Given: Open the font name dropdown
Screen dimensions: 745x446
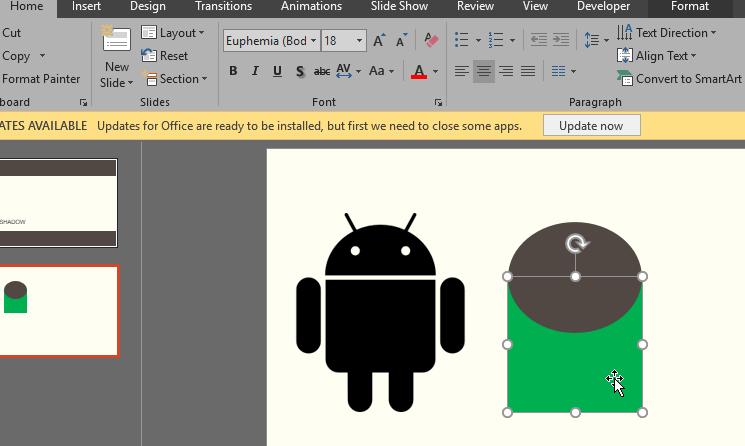Looking at the screenshot, I should [x=314, y=41].
